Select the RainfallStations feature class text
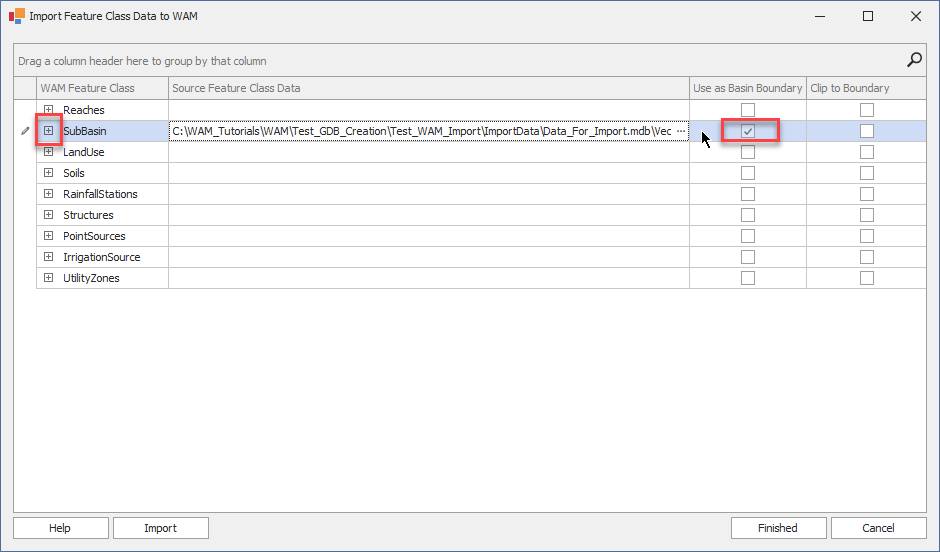Image resolution: width=940 pixels, height=552 pixels. [x=100, y=194]
